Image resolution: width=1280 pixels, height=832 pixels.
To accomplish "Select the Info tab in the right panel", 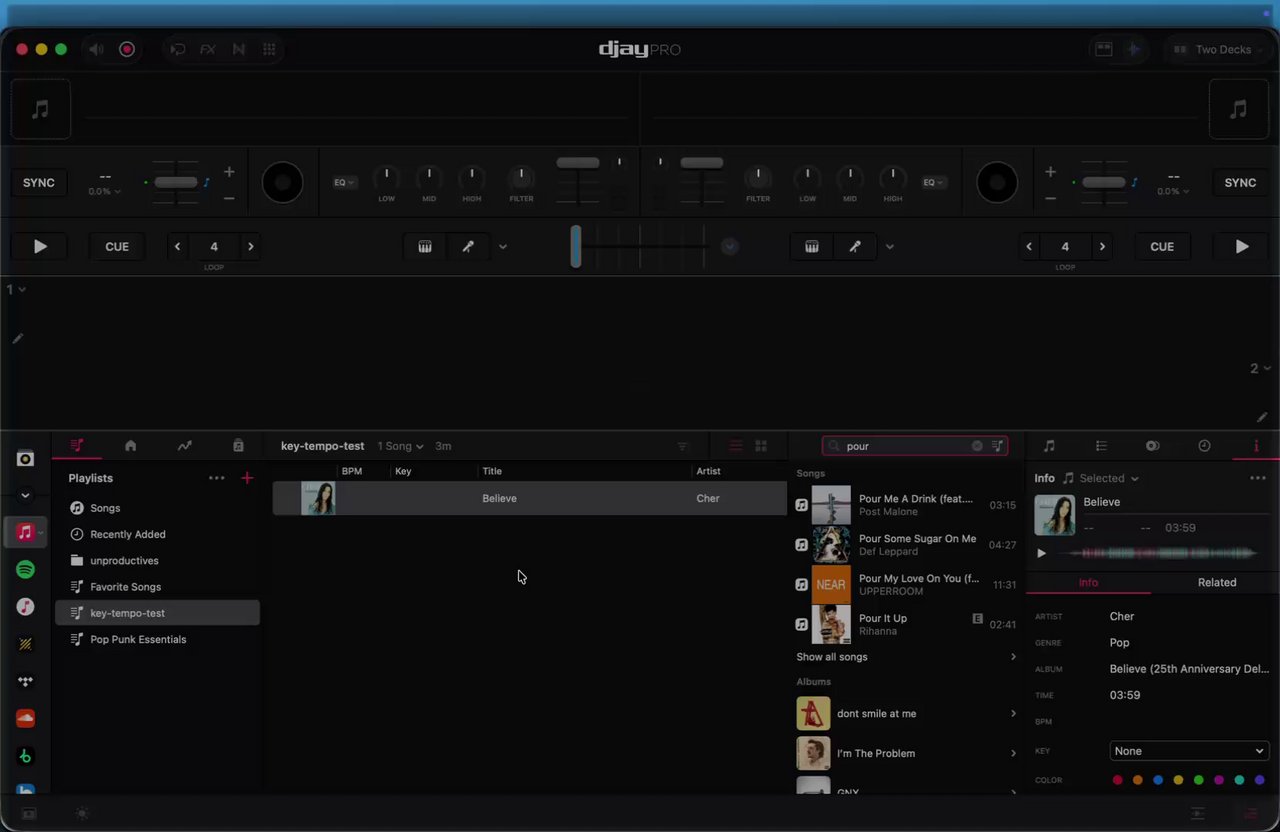I will [x=1088, y=582].
